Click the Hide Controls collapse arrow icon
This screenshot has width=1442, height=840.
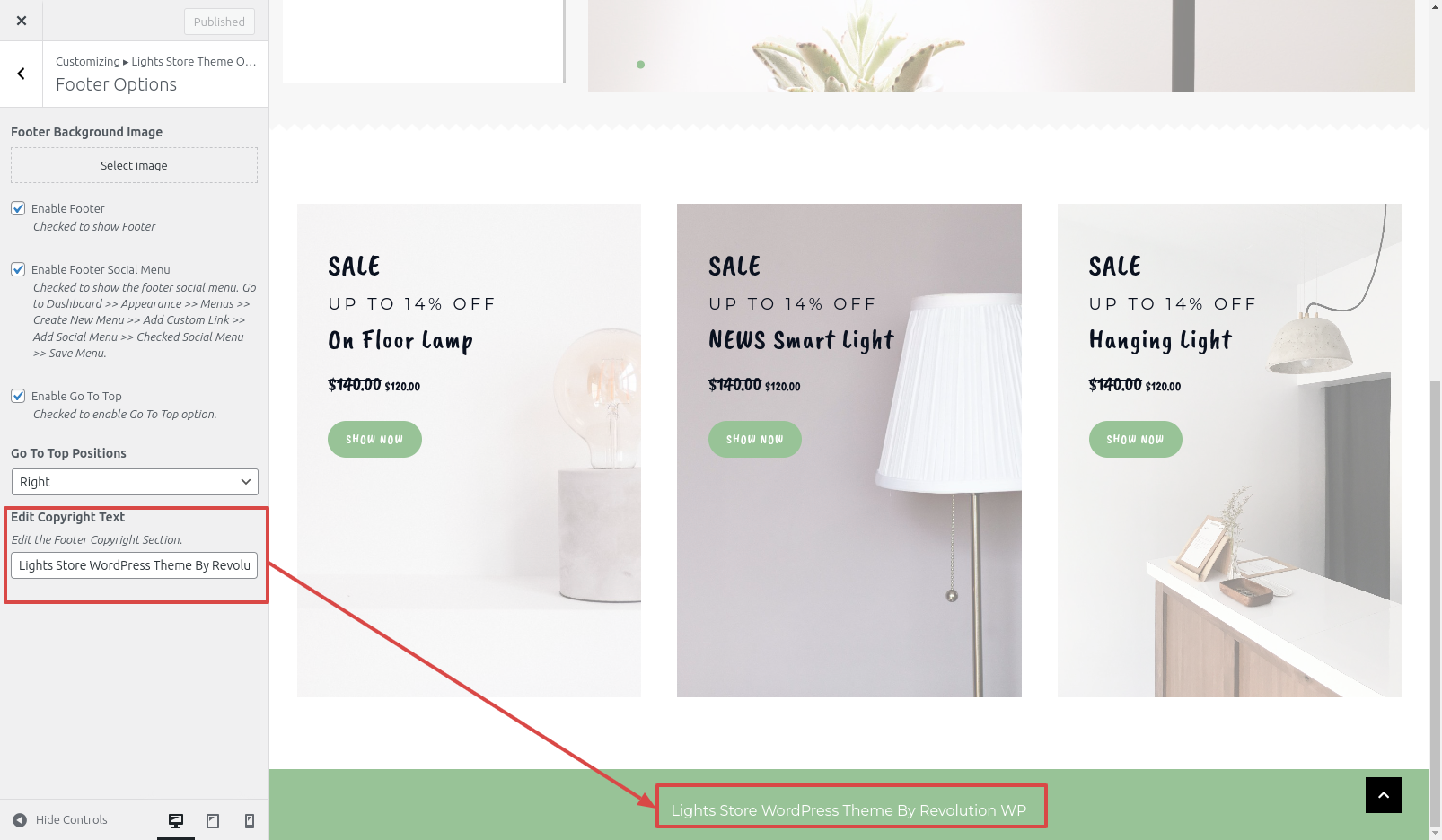click(x=20, y=820)
